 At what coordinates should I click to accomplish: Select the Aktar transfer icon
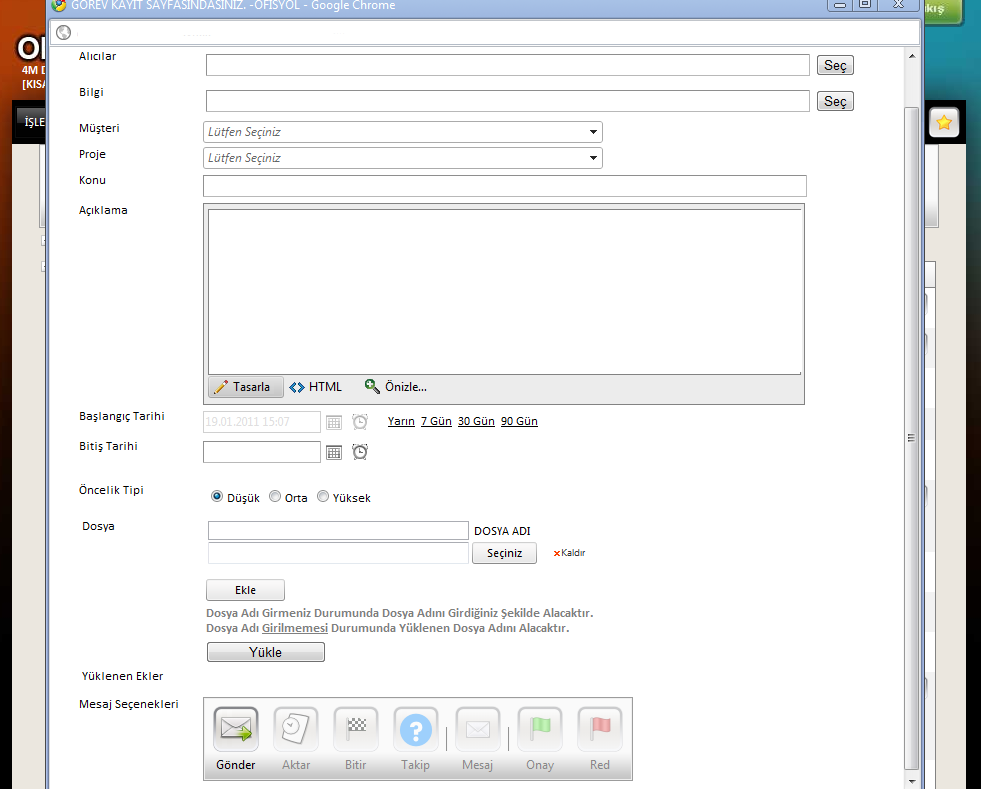pyautogui.click(x=296, y=730)
